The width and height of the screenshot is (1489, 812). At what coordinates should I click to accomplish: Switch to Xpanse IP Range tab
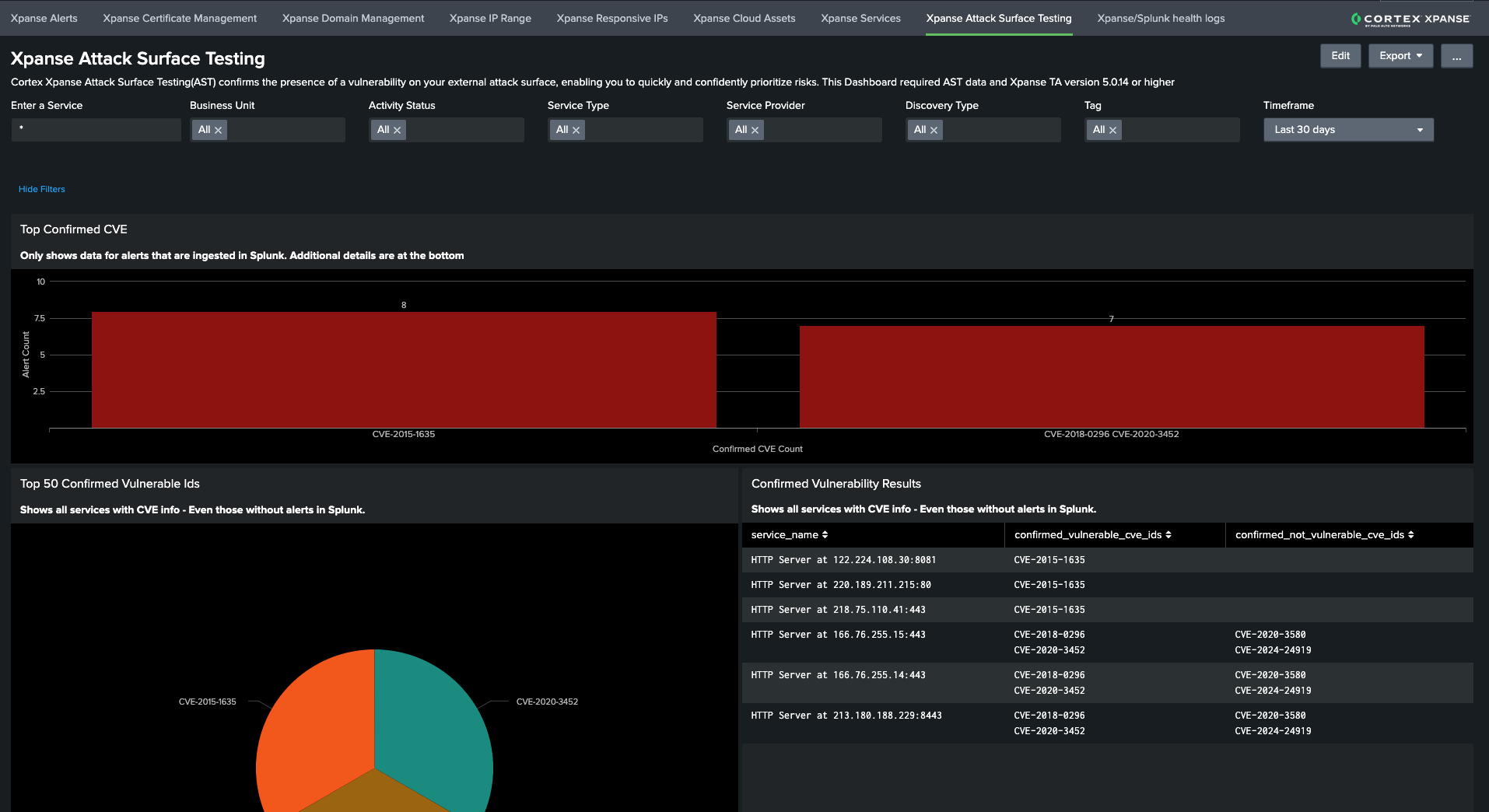click(490, 18)
